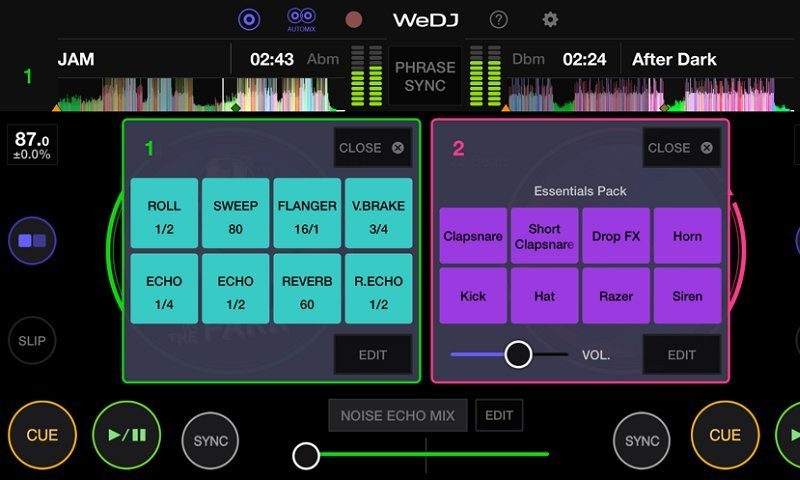Toggle SYNC for the left deck

210,440
